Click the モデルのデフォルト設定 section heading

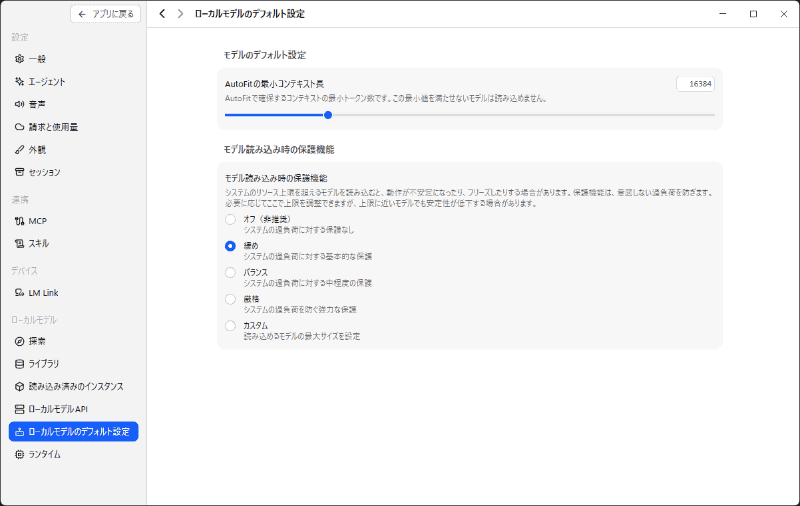click(x=265, y=55)
